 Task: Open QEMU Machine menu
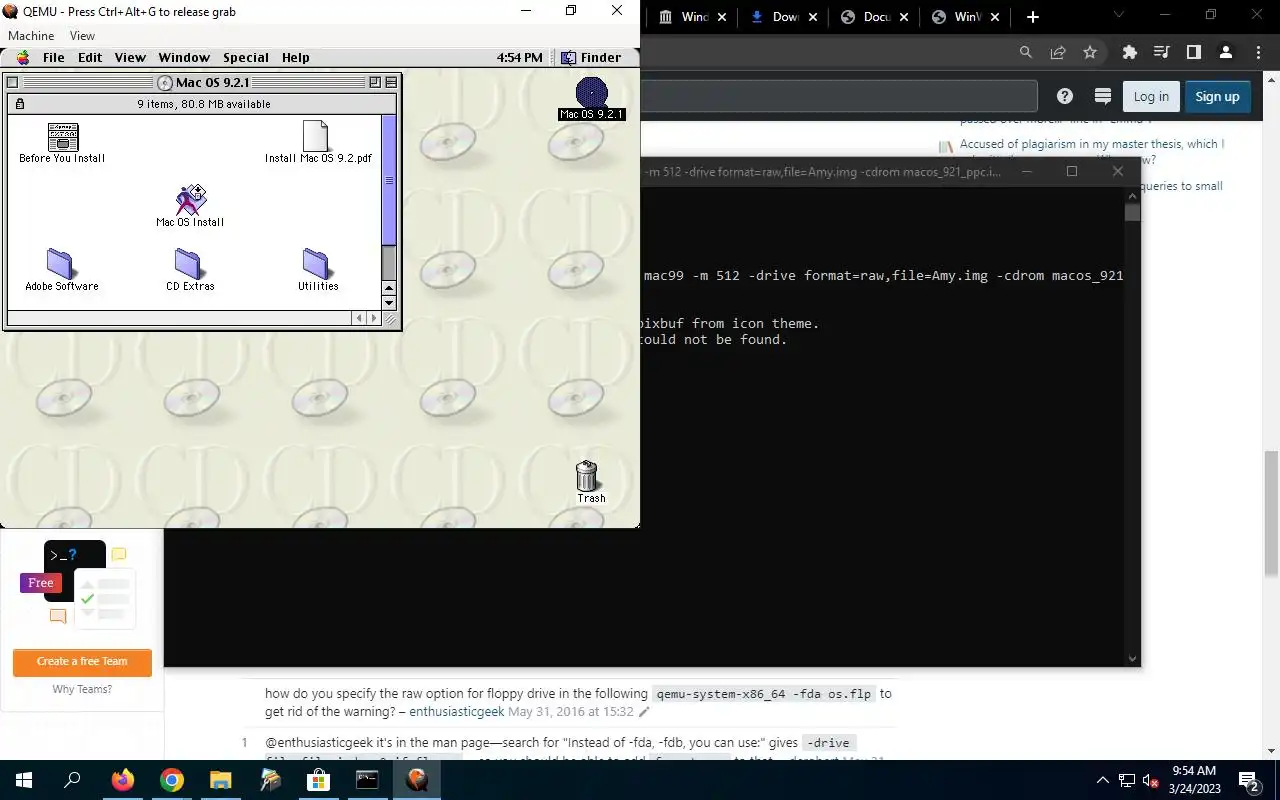point(31,35)
